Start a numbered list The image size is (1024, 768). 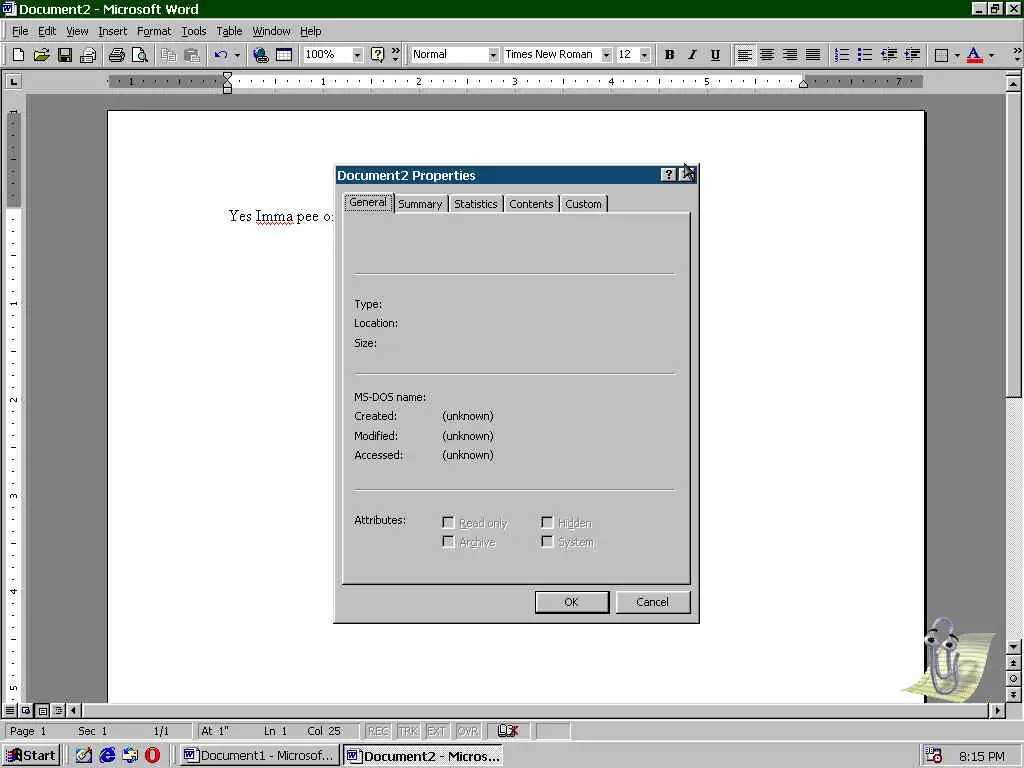(842, 55)
